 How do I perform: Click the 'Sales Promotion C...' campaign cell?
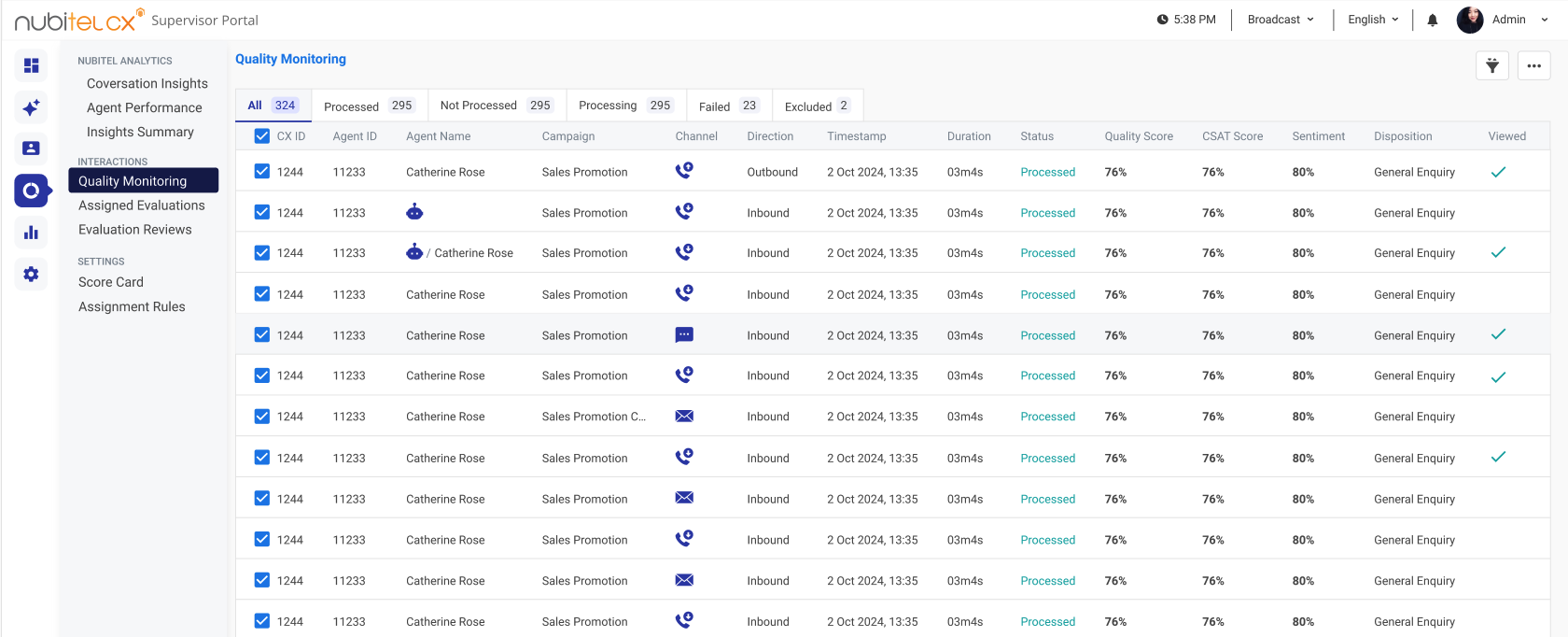click(x=594, y=417)
